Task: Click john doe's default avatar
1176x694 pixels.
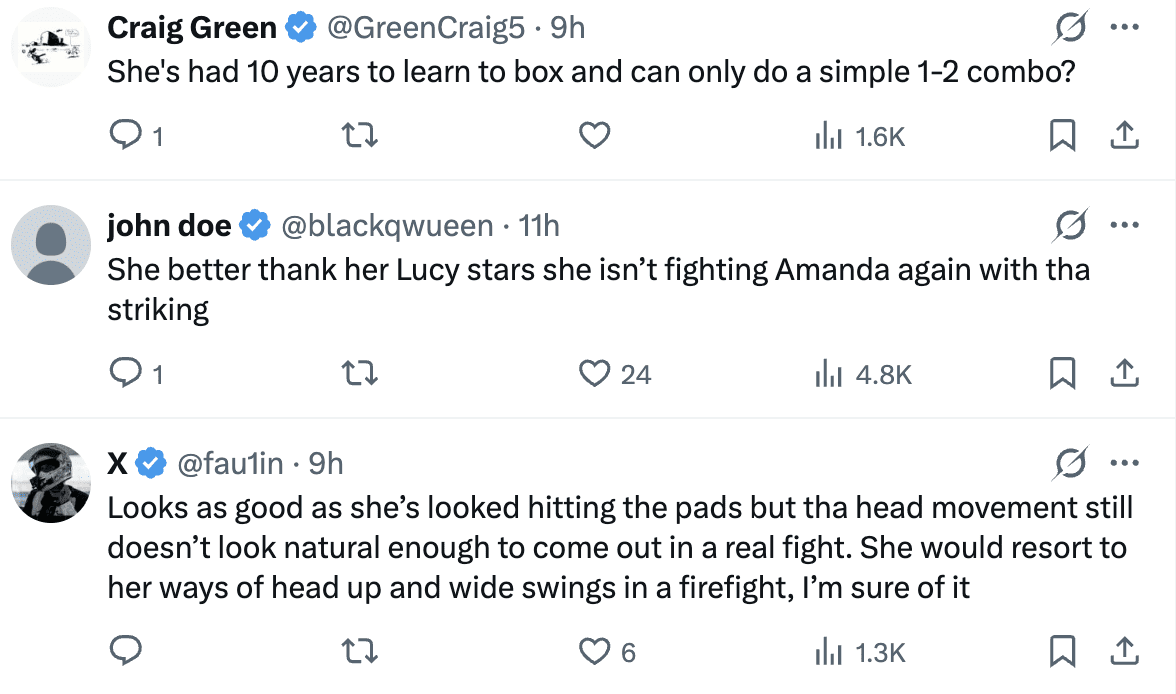Action: pos(51,246)
